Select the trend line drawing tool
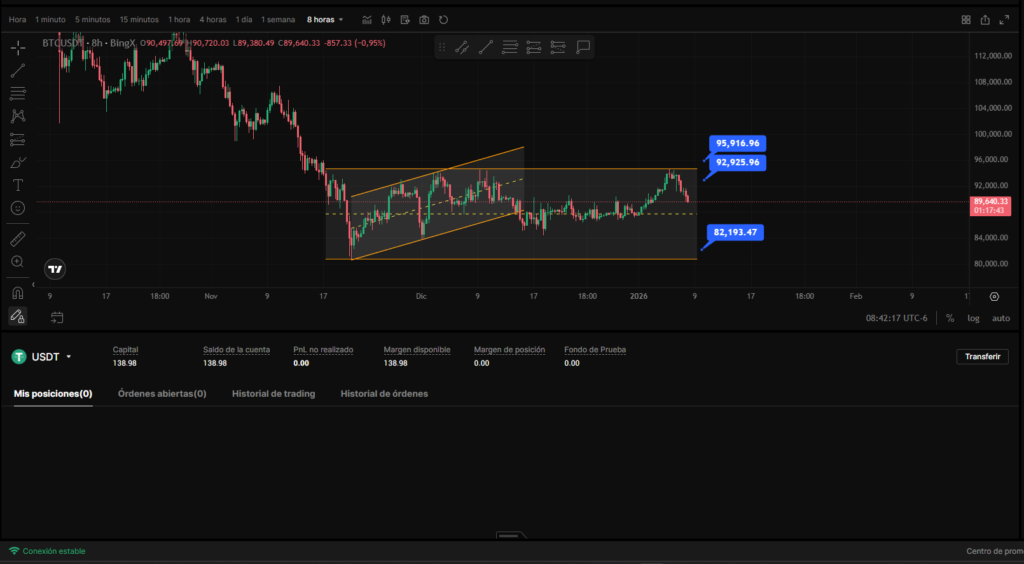The width and height of the screenshot is (1024, 564). (x=18, y=71)
